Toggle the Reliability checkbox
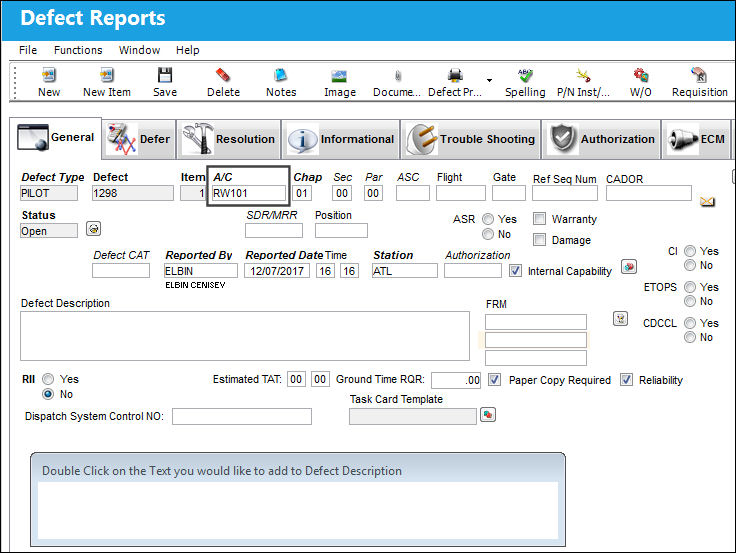The height and width of the screenshot is (553, 736). point(627,379)
